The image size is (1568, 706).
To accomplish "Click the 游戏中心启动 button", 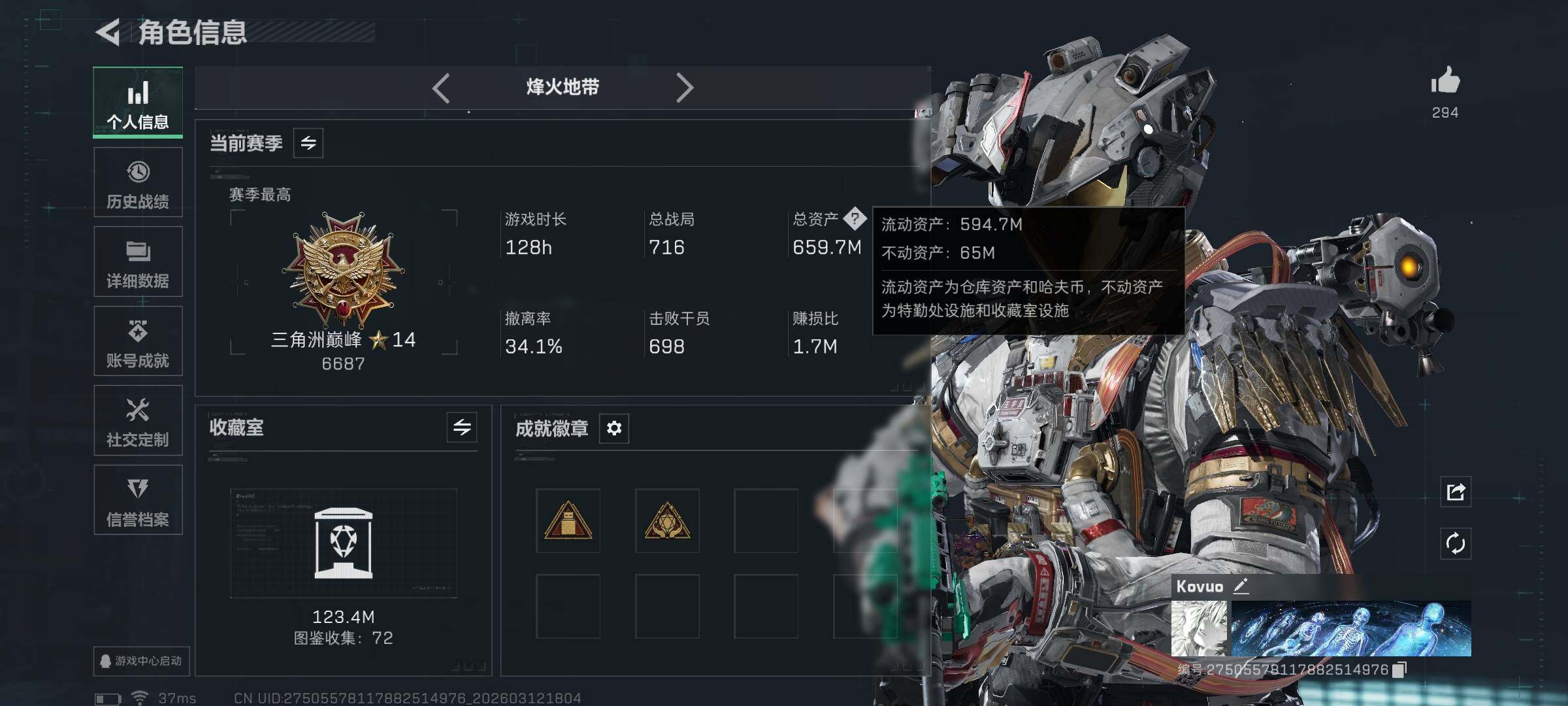I will (x=141, y=661).
